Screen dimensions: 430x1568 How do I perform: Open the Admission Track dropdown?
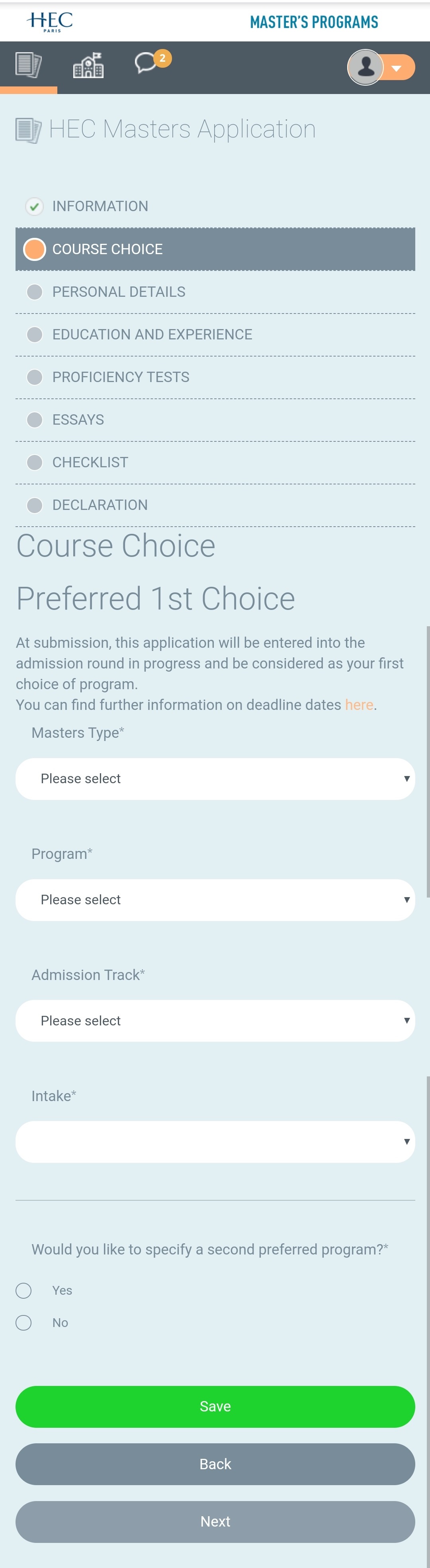point(215,1020)
